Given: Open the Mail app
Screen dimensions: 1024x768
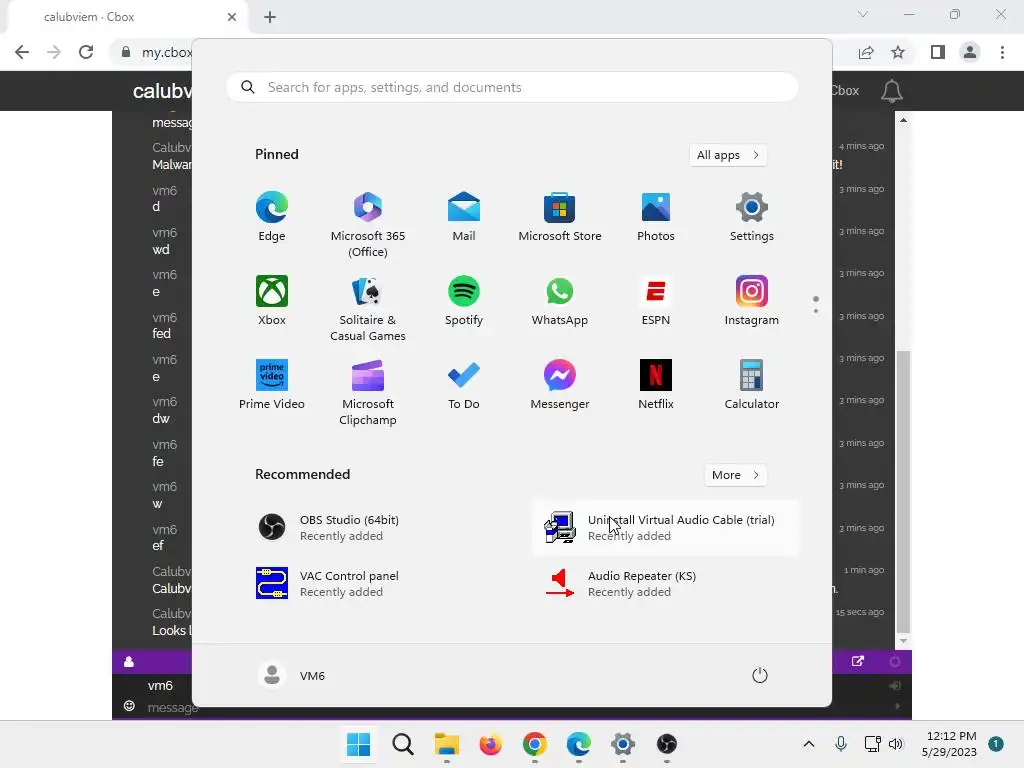Looking at the screenshot, I should (x=464, y=217).
